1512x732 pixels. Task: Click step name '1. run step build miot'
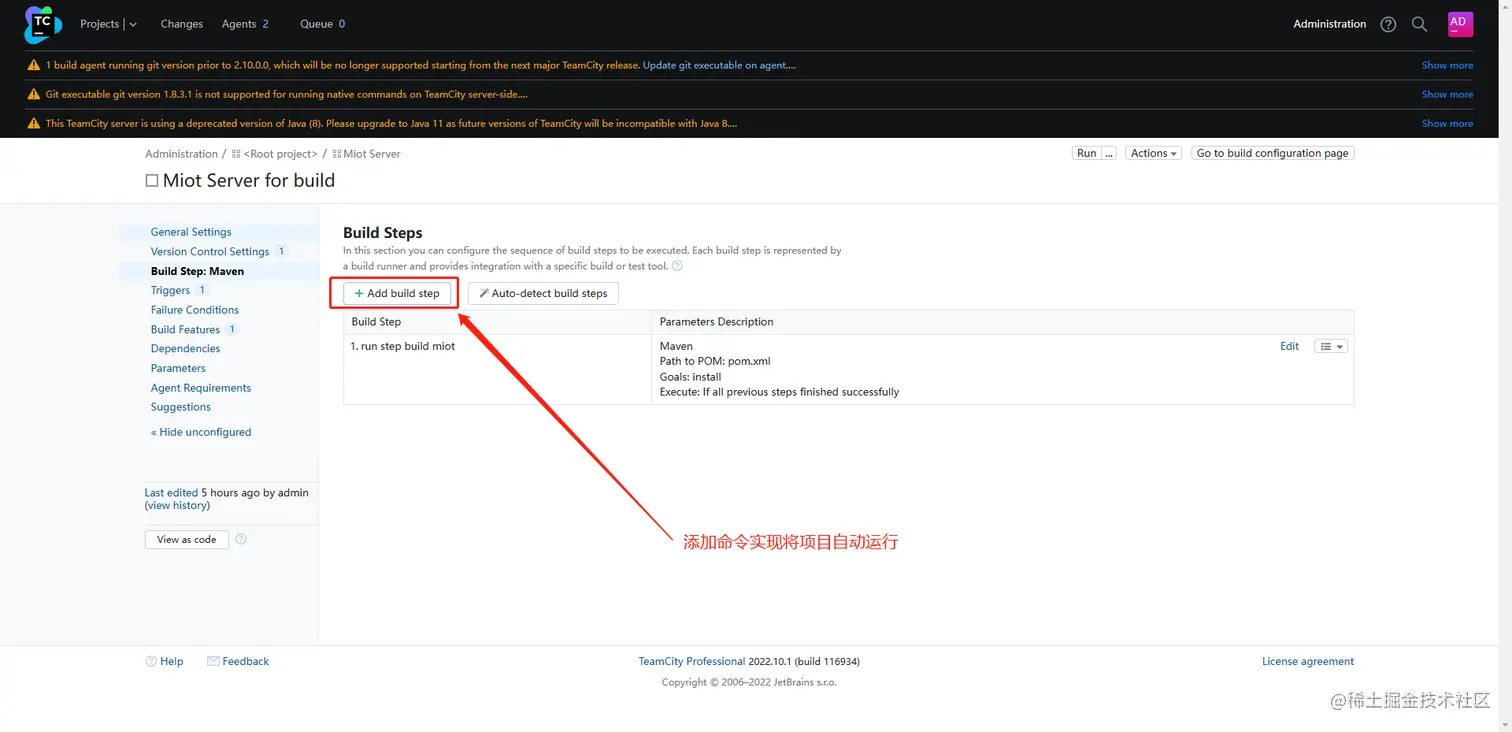click(403, 346)
